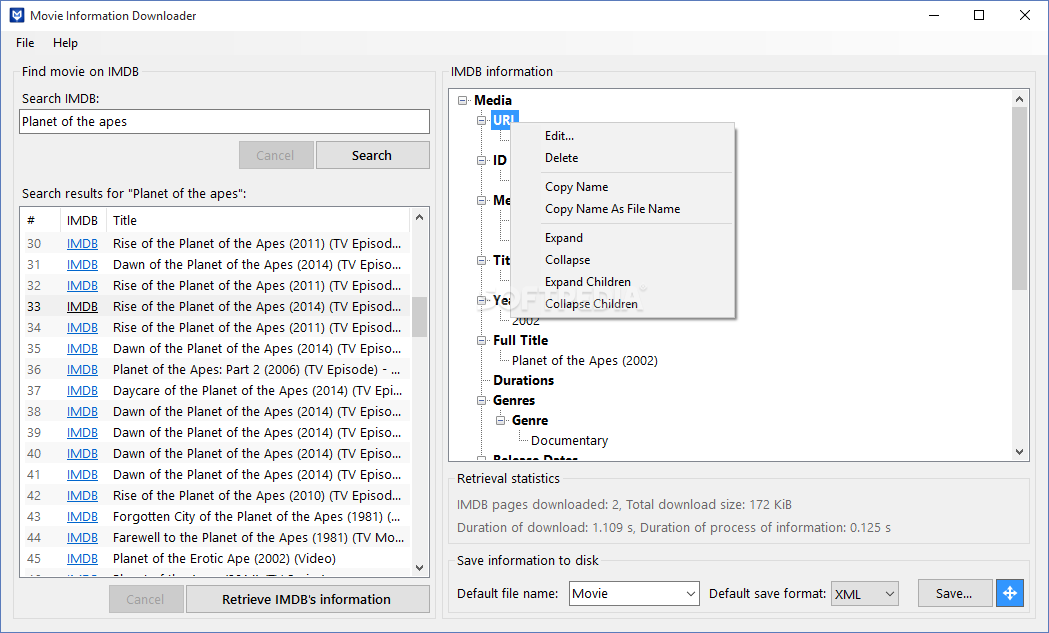Collapse the Media tree node

point(462,100)
